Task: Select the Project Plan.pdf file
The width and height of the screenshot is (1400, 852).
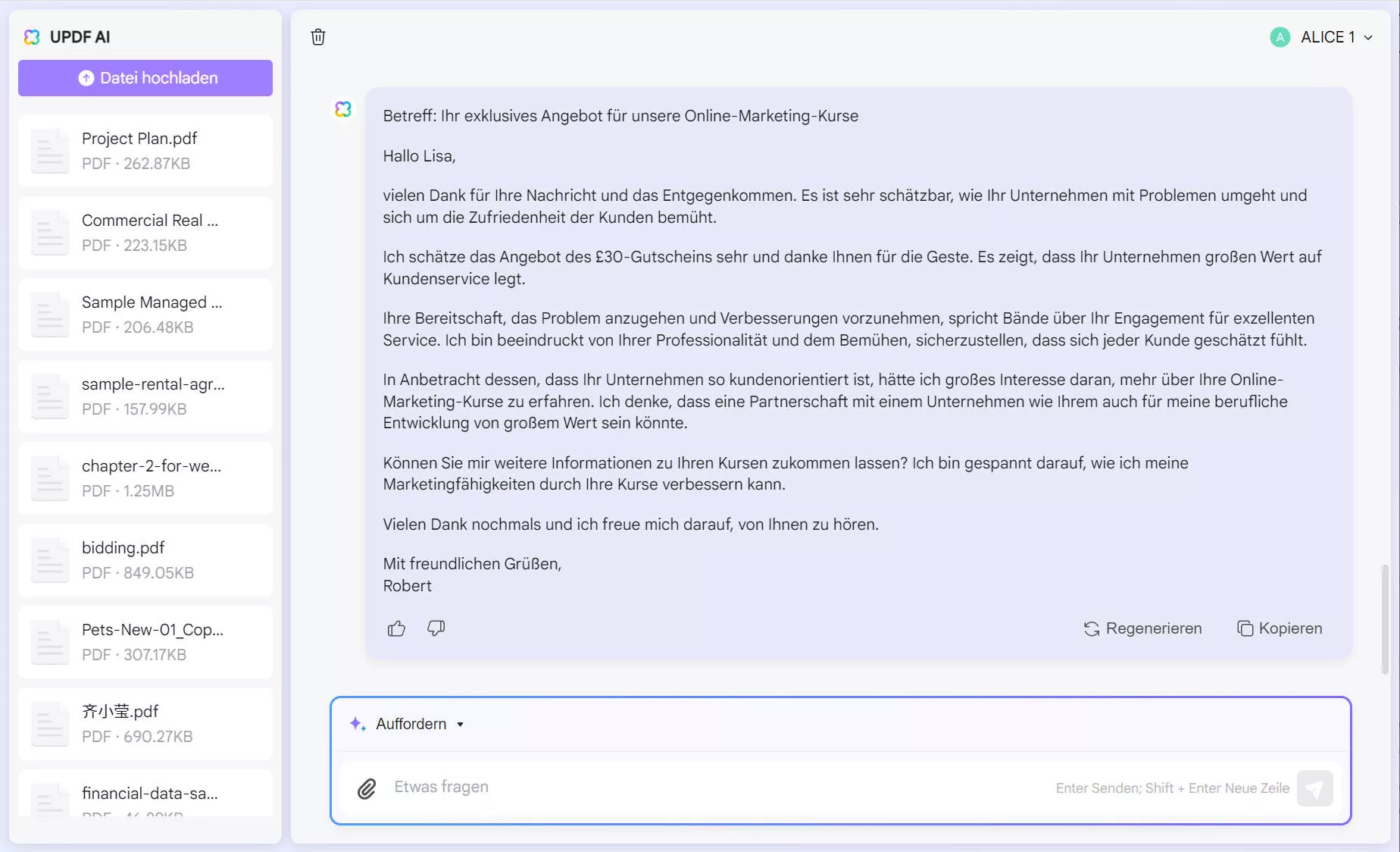Action: pyautogui.click(x=145, y=150)
